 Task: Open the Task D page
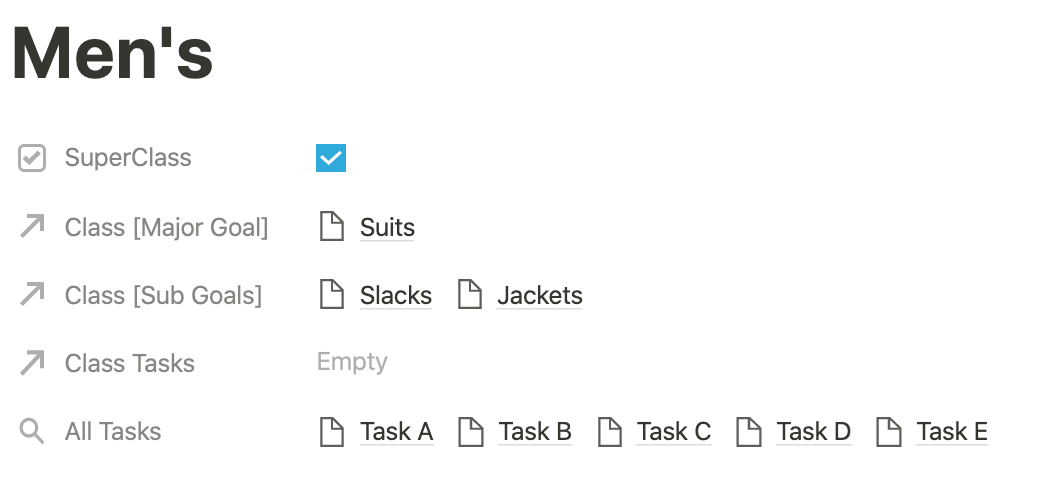(x=814, y=431)
